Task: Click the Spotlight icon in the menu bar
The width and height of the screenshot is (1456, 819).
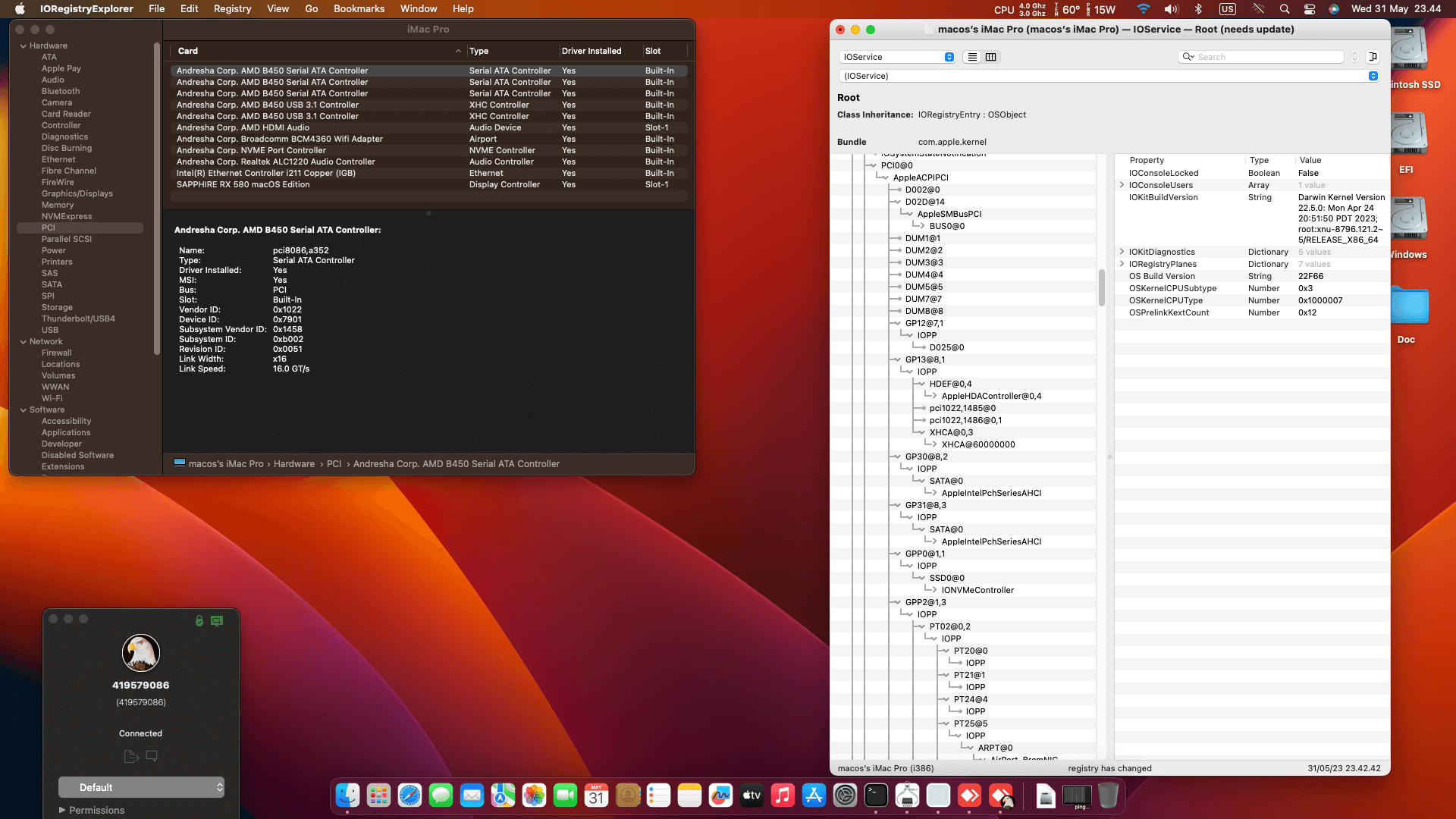Action: pos(1285,9)
